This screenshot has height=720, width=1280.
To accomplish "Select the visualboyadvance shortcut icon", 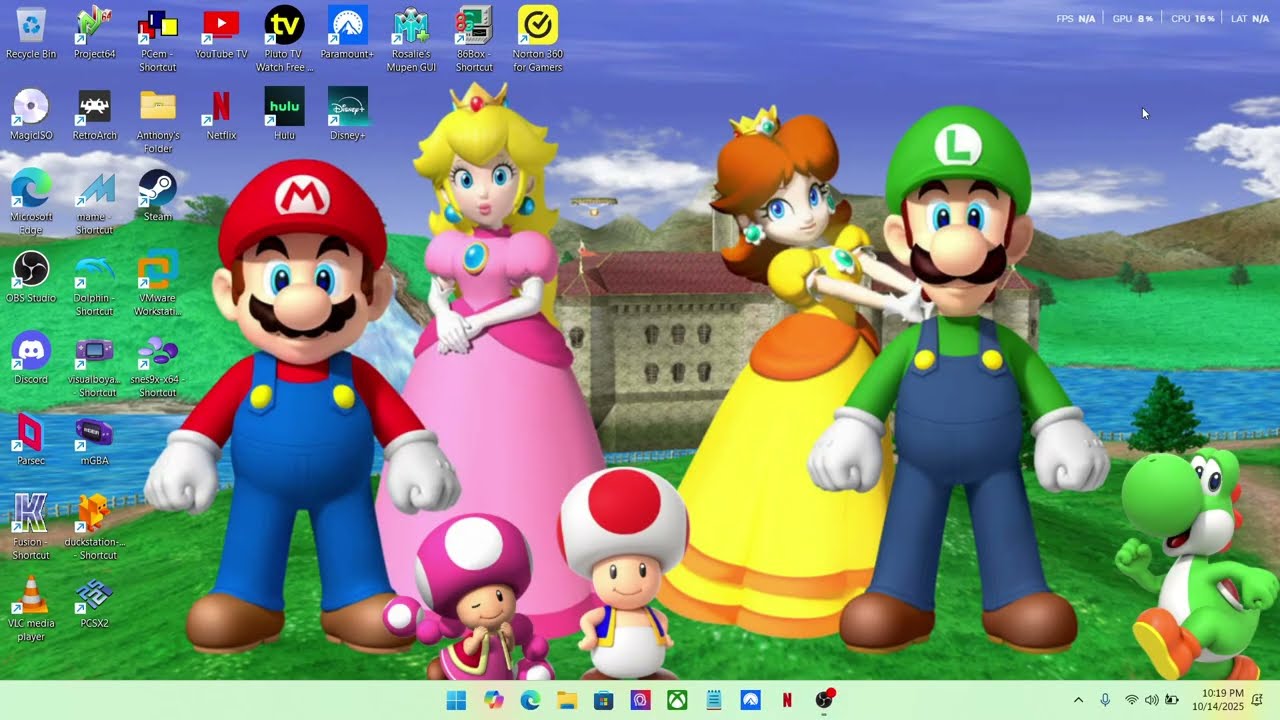I will point(94,365).
